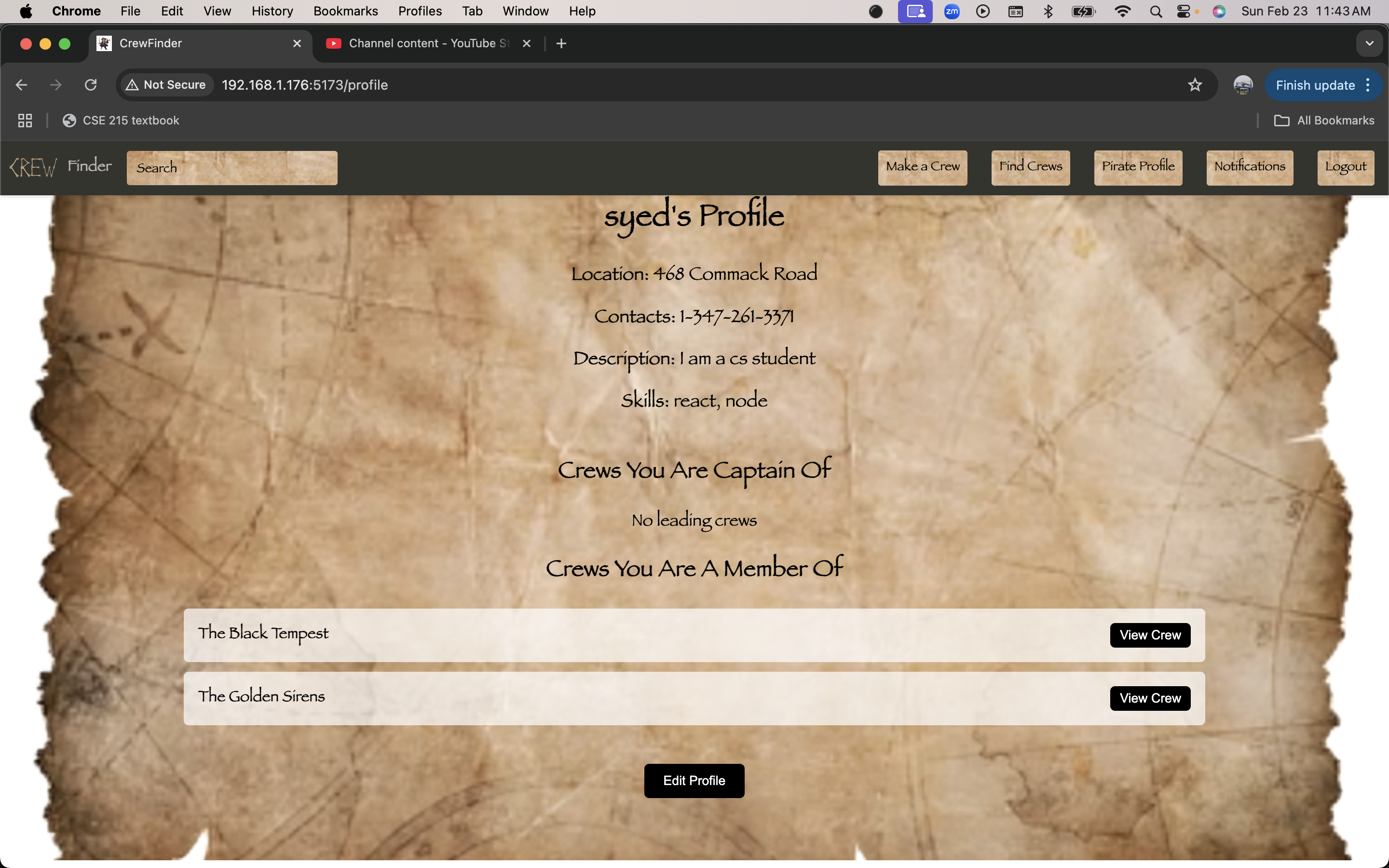Viewport: 1389px width, 868px height.
Task: Open Chrome three-dot menu next to Finish update
Action: (x=1368, y=85)
